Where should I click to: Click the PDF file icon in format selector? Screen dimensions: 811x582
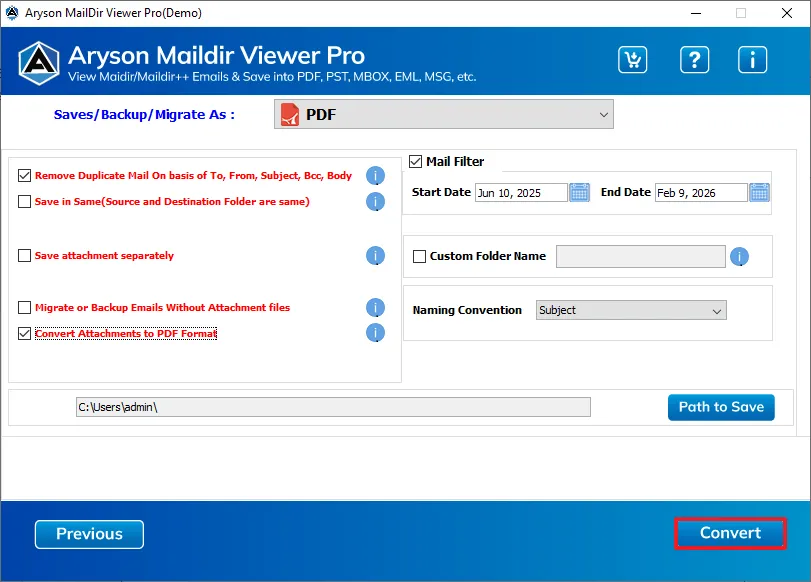coord(290,114)
